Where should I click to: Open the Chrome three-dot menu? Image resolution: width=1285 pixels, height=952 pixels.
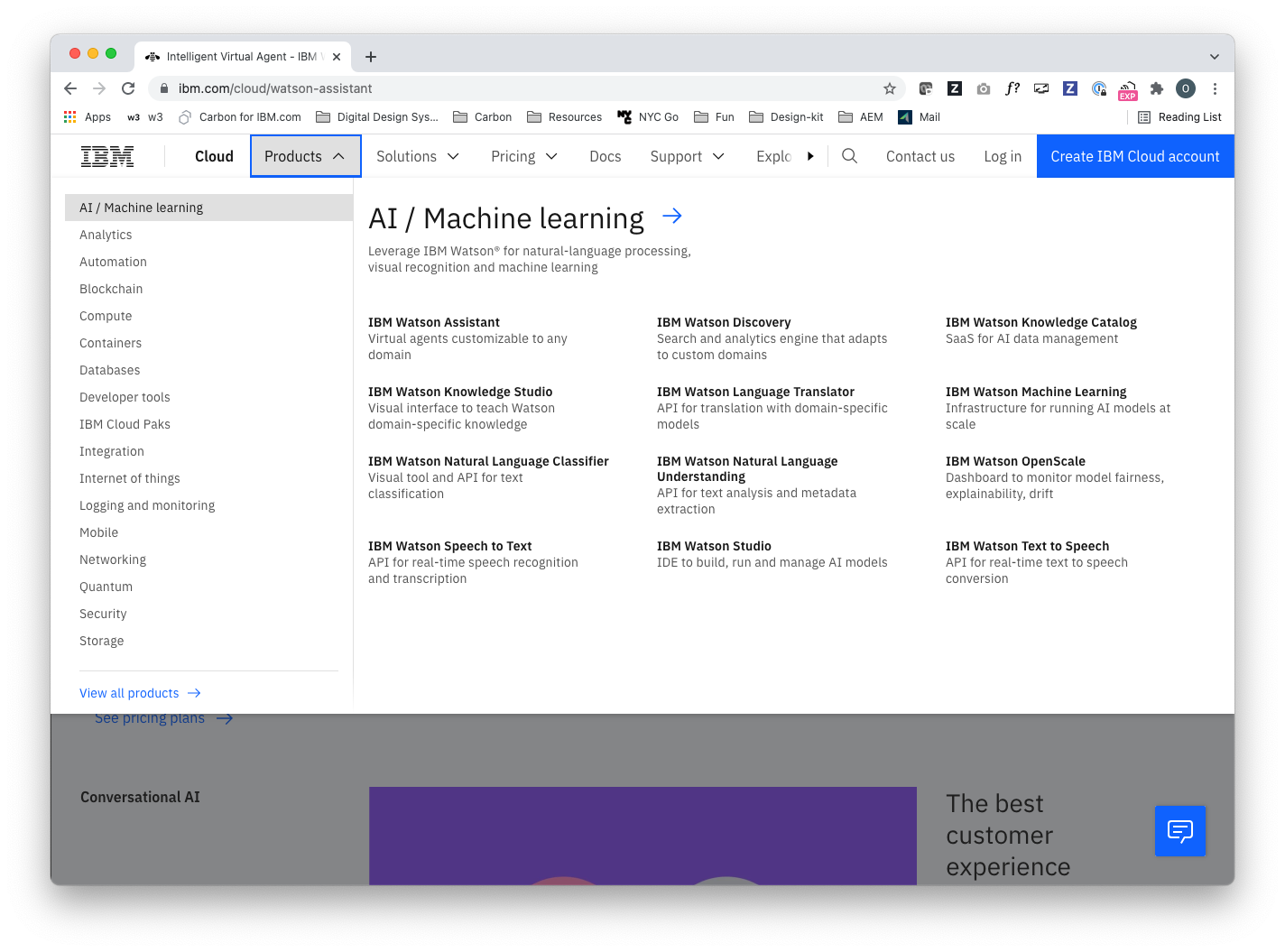point(1215,88)
